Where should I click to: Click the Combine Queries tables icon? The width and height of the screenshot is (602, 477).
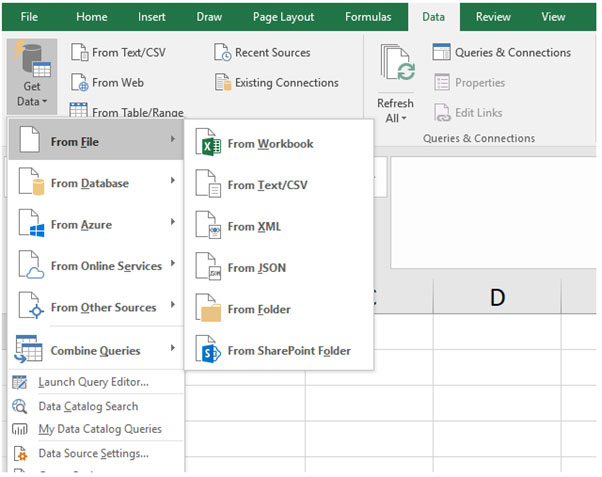[x=28, y=349]
